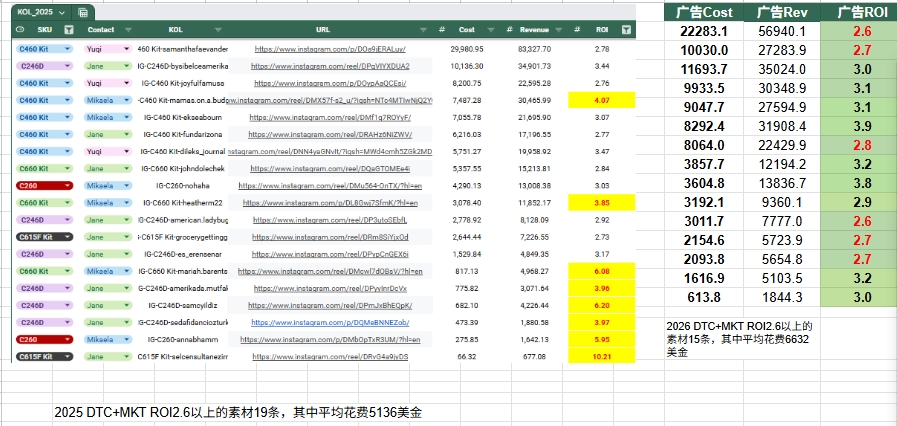Select the yellow ROI cell 6.08
This screenshot has height=426, width=897.
pos(601,271)
